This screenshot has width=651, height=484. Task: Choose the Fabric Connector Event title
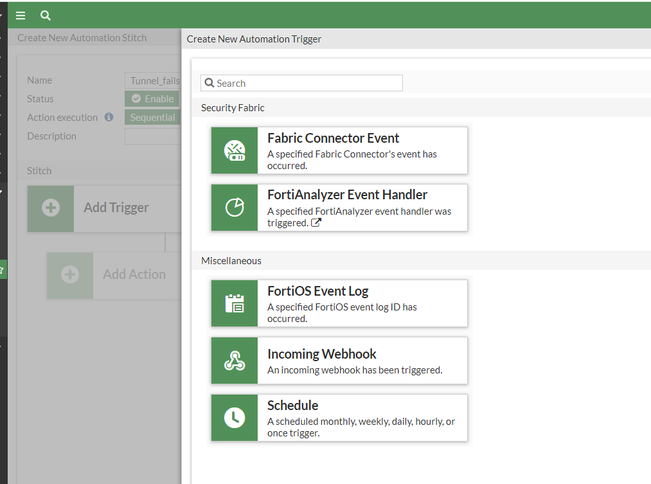(333, 138)
